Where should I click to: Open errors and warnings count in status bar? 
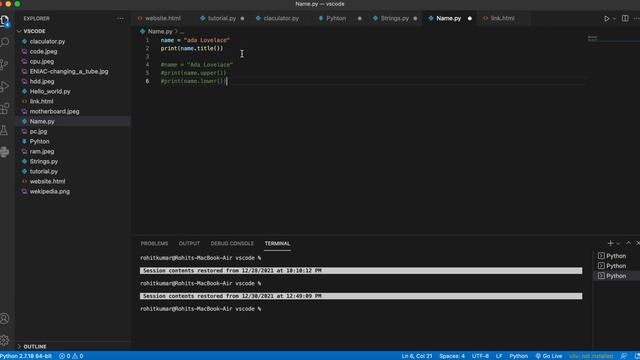[x=71, y=356]
